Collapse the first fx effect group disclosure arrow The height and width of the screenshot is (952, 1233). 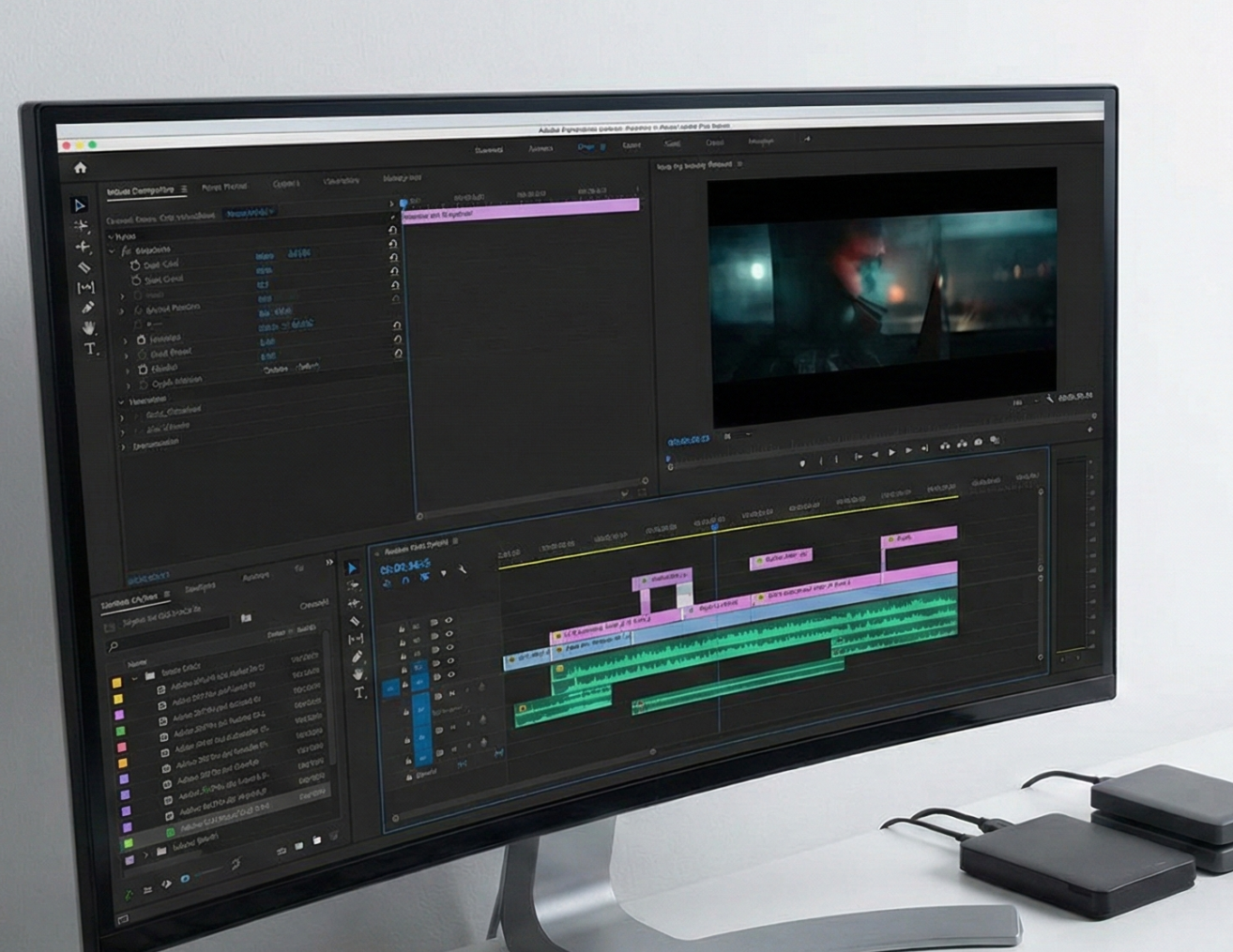coord(113,251)
